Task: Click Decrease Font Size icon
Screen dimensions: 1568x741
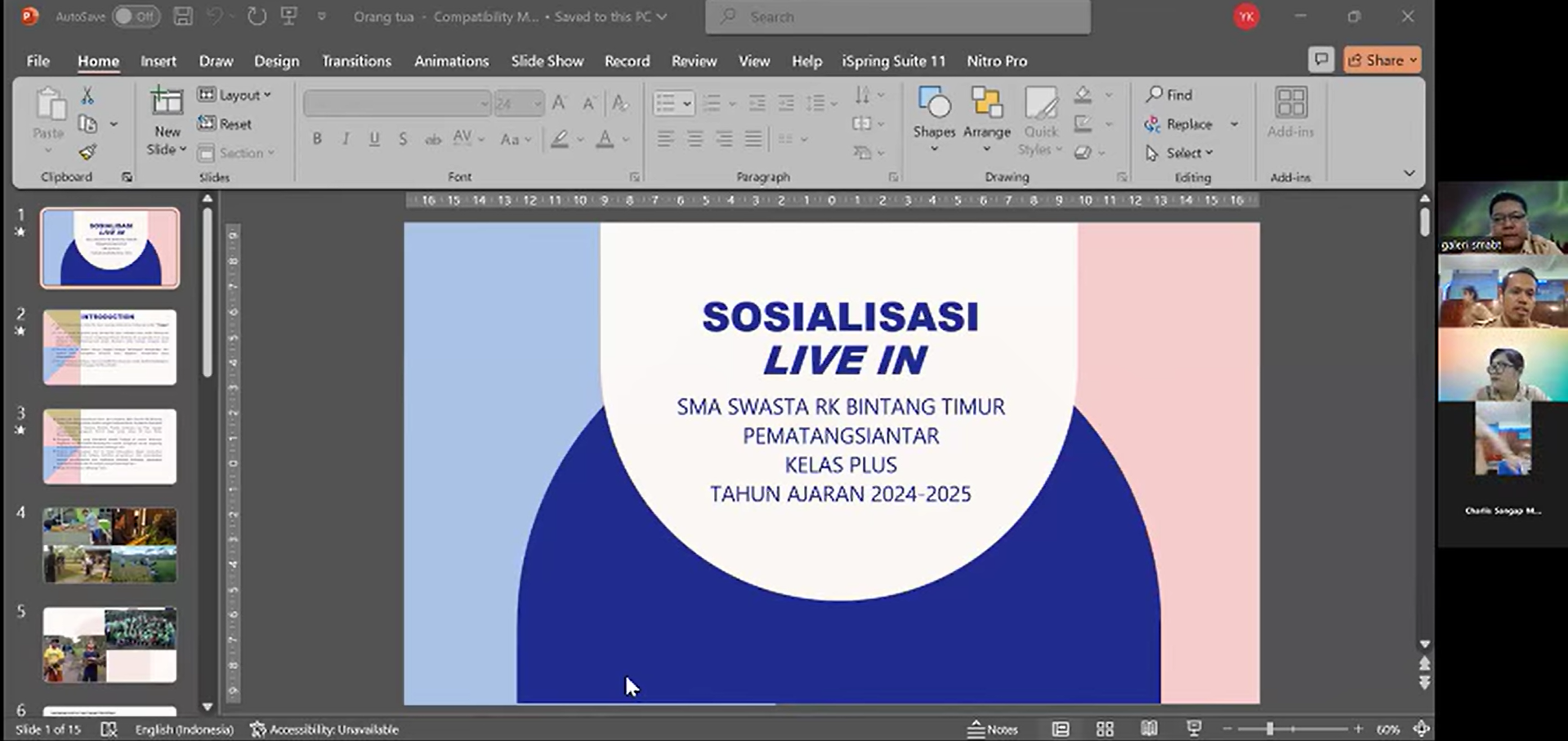Action: coord(588,103)
